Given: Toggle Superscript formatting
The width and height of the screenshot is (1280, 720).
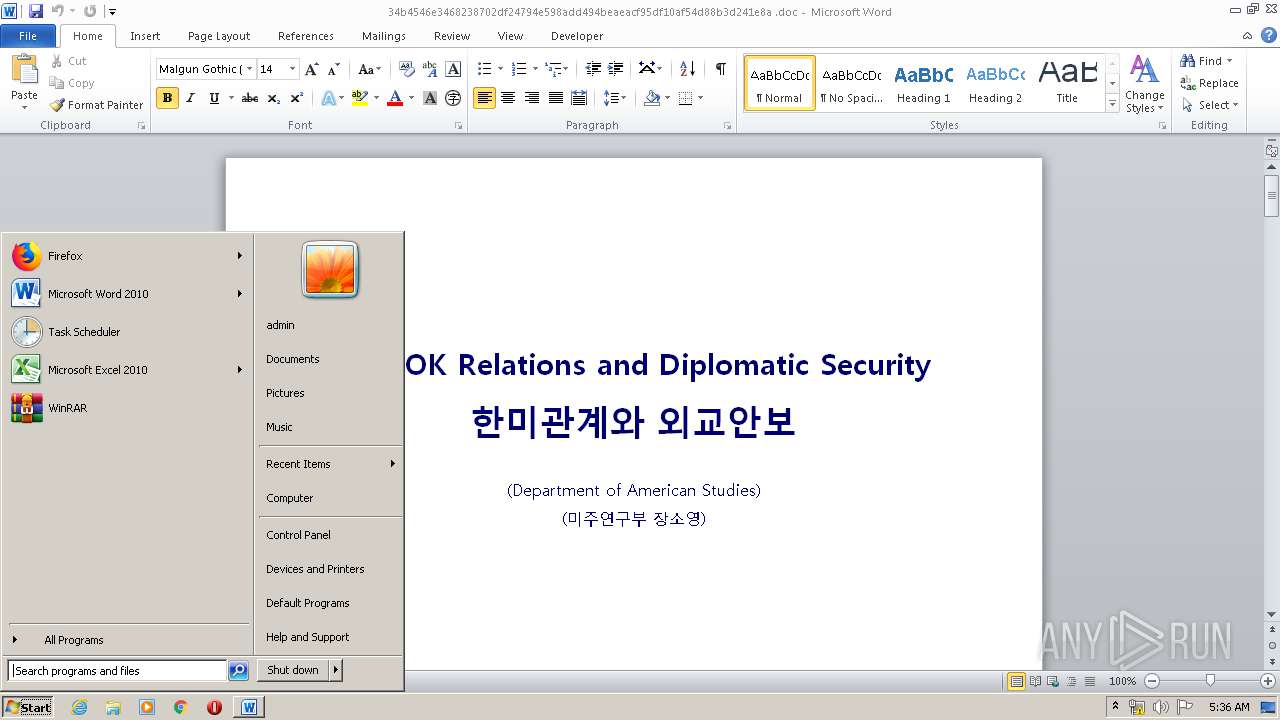Looking at the screenshot, I should [296, 98].
